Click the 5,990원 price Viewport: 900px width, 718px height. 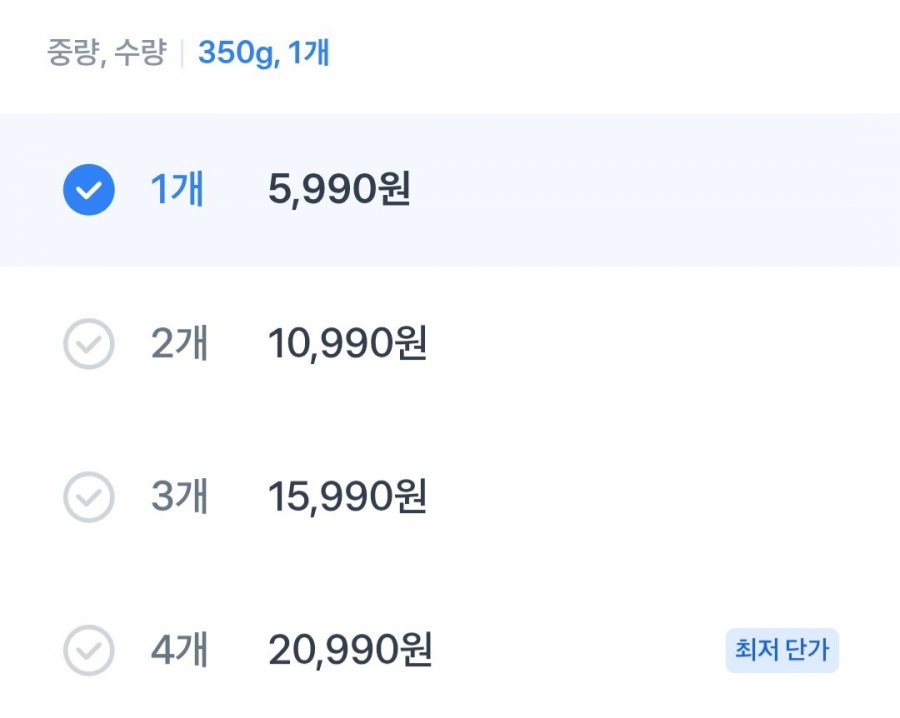click(339, 189)
